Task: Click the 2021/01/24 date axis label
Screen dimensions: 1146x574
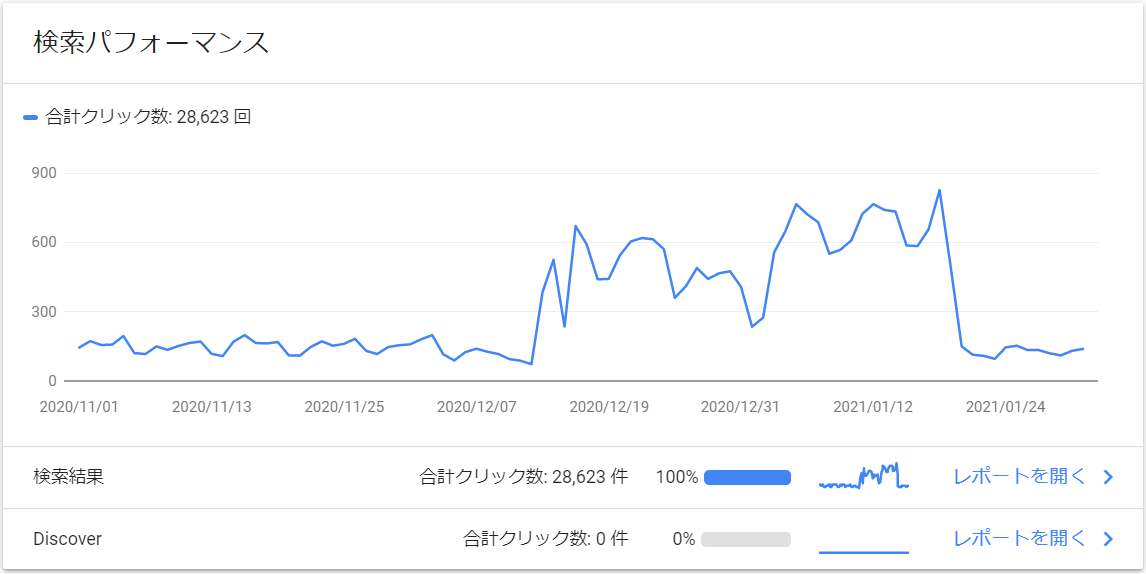Action: point(1005,407)
